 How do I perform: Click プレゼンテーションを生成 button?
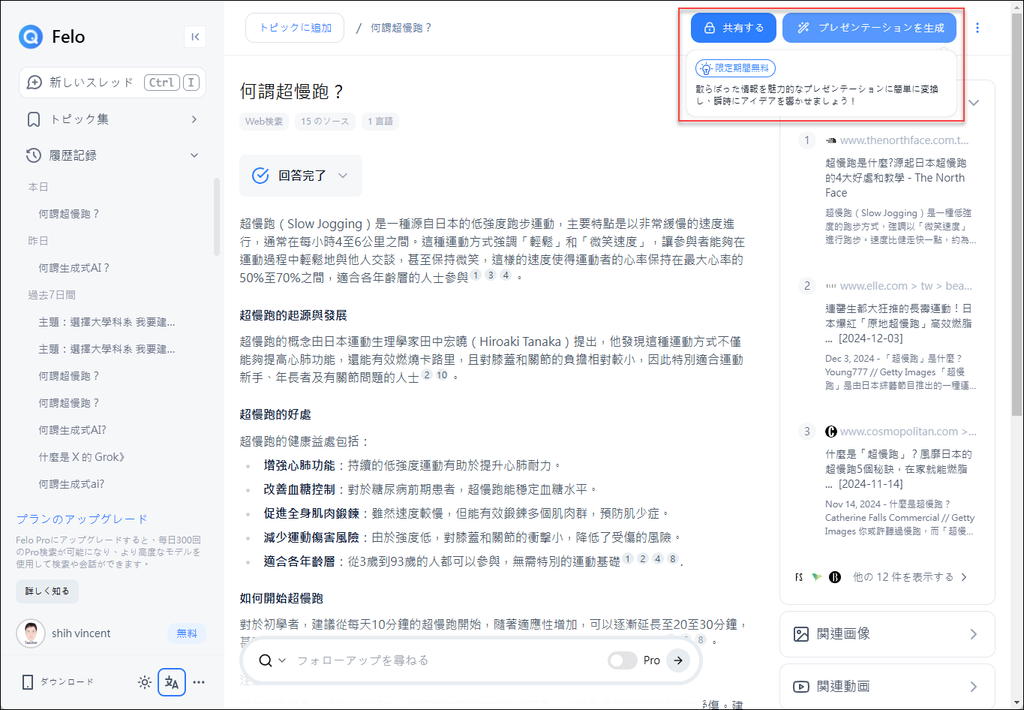(x=869, y=28)
